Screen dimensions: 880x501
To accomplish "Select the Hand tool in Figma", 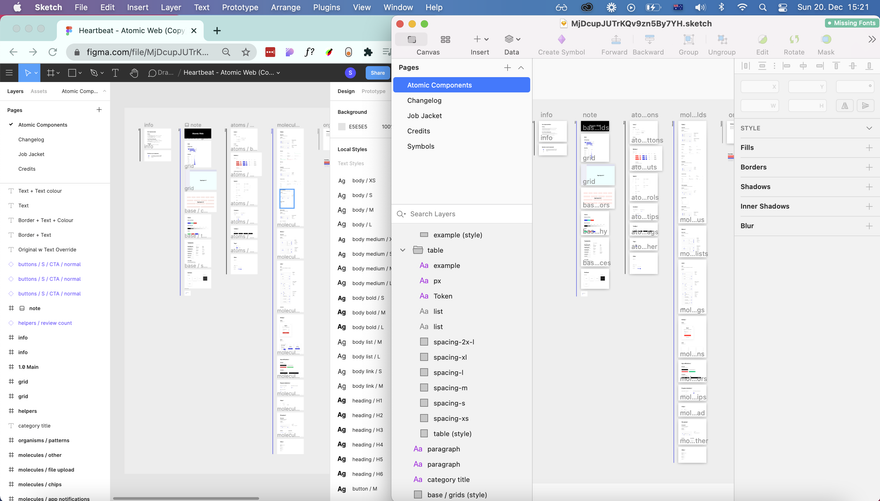I will (134, 72).
